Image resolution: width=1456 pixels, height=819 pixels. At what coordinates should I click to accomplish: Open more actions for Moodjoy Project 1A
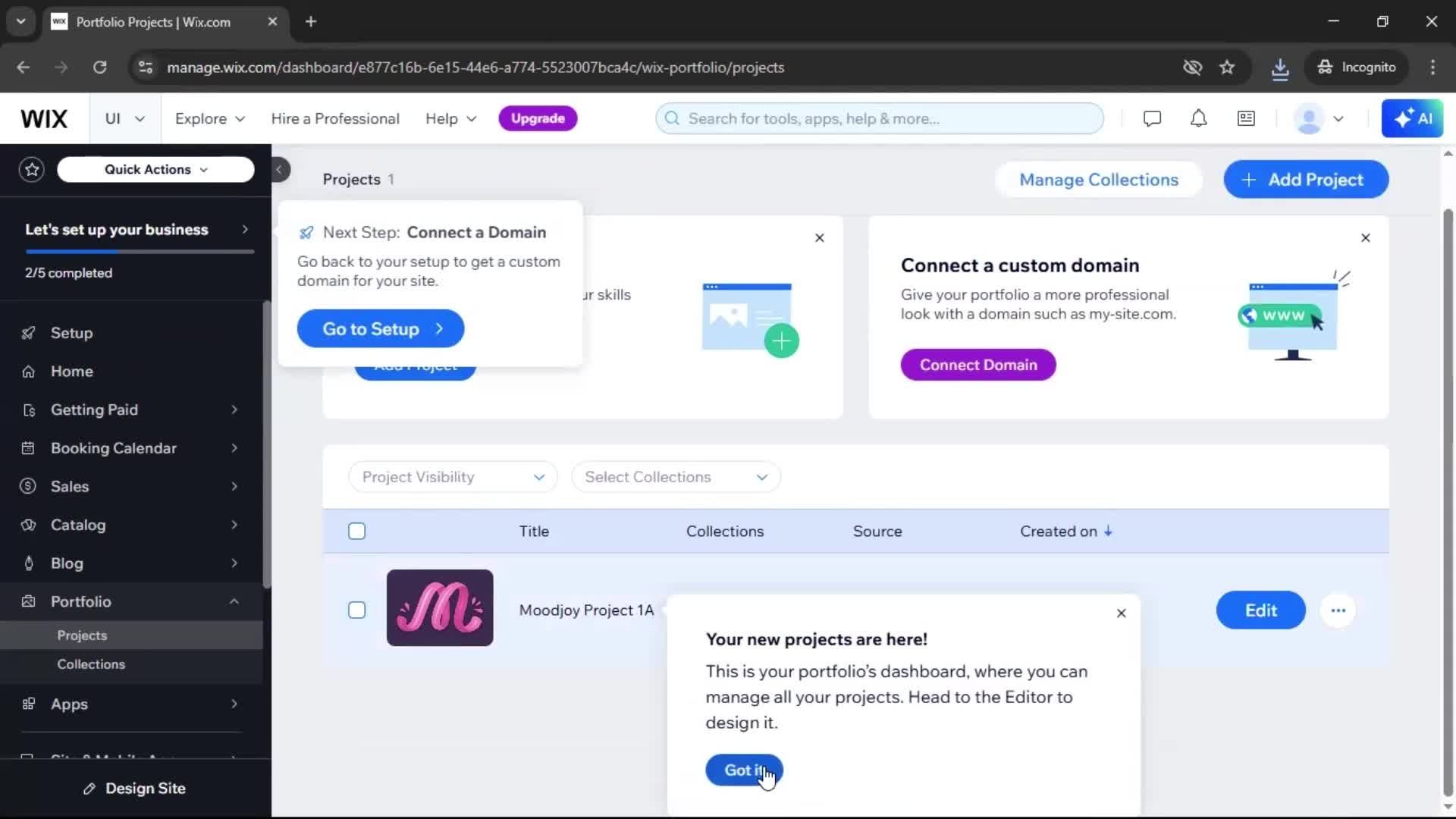pos(1338,610)
